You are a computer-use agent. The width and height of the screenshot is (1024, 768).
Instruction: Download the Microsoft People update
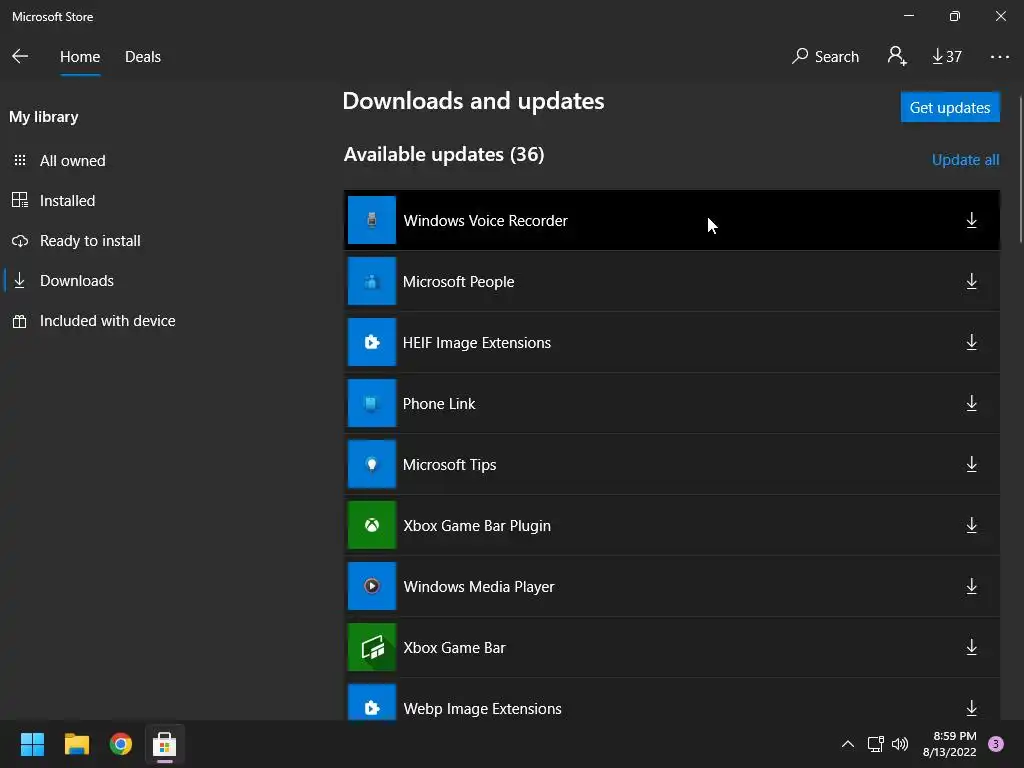click(x=972, y=281)
